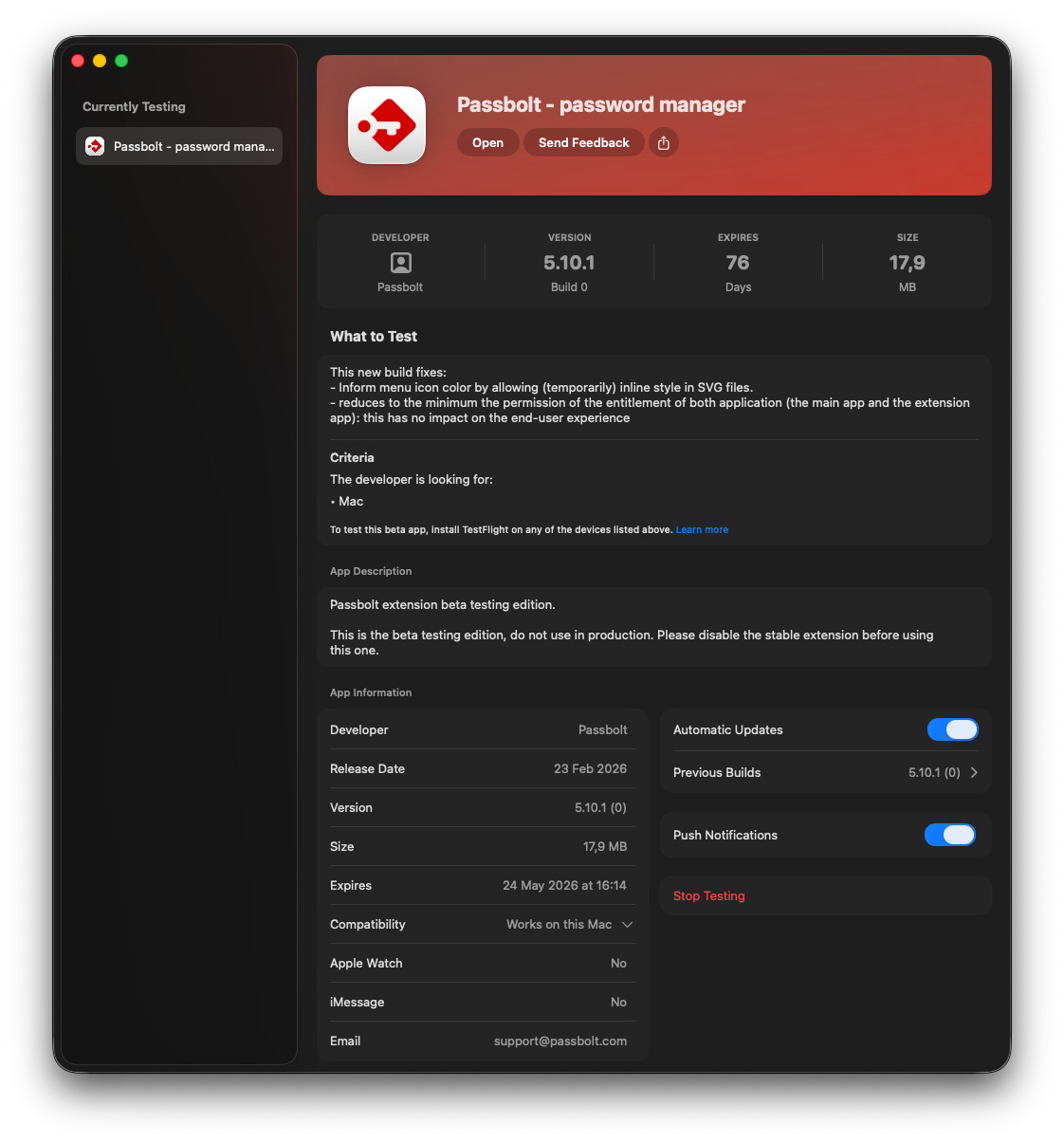Disable the Push Notifications switch
This screenshot has height=1143, width=1064.
click(x=950, y=835)
